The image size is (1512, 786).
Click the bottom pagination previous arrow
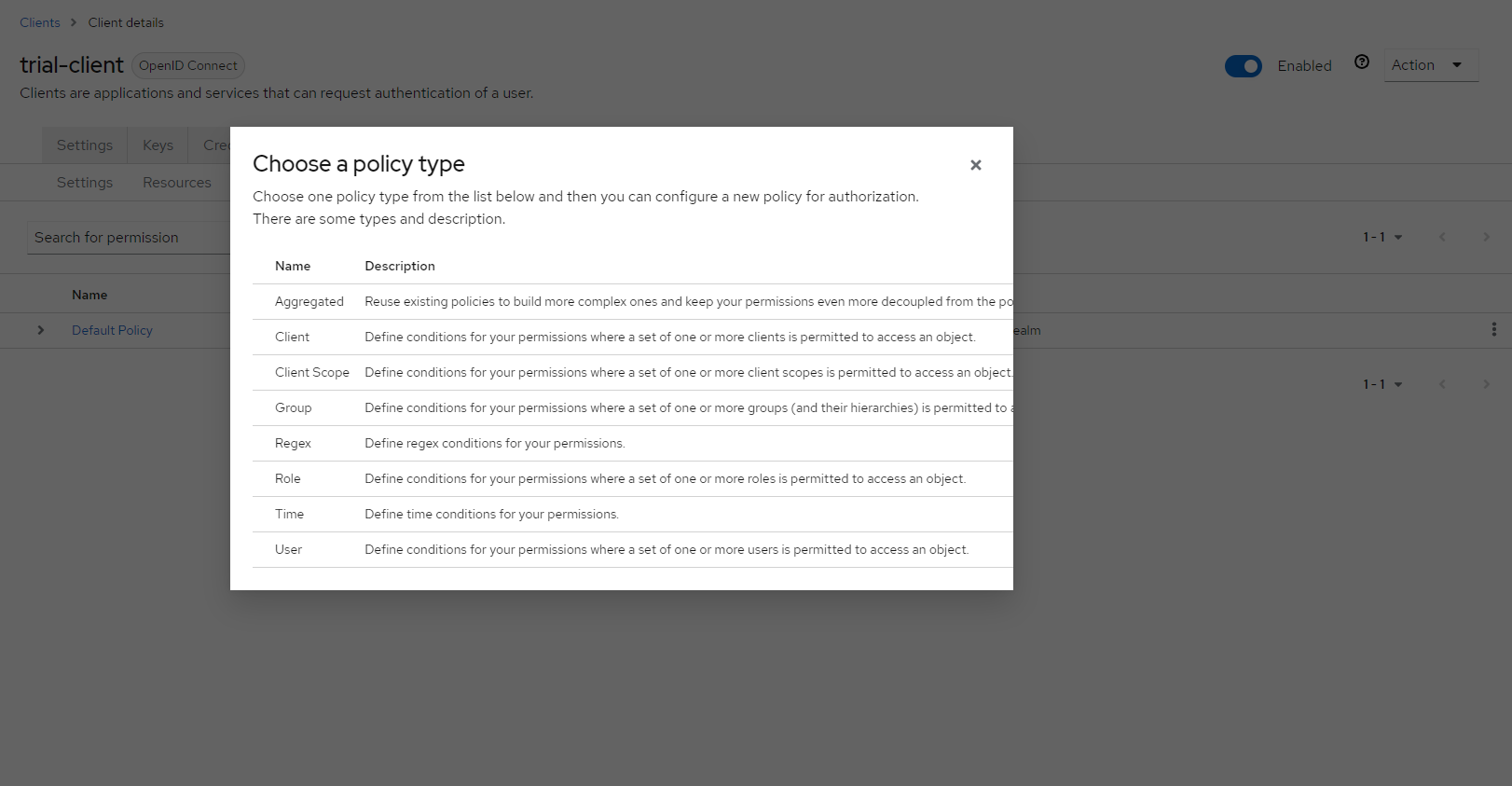[x=1442, y=383]
